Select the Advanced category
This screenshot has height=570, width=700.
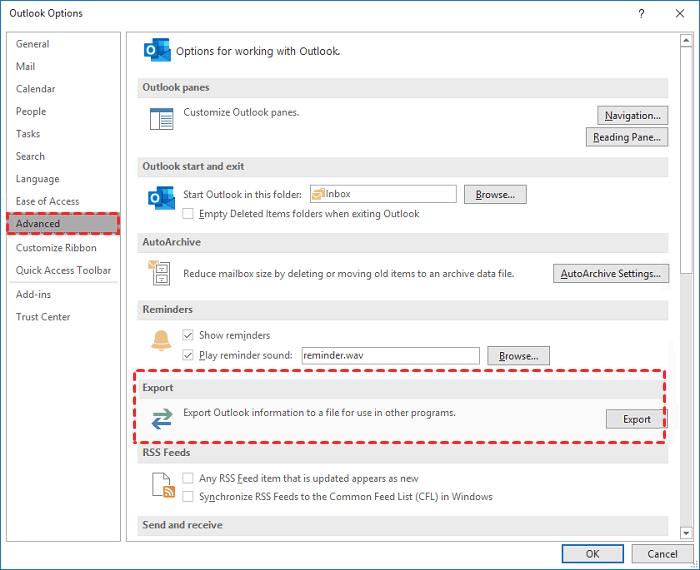tap(63, 224)
